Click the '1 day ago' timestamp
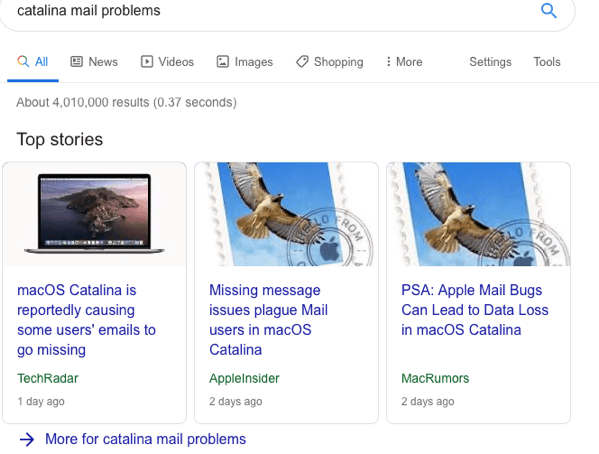The width and height of the screenshot is (599, 454). [41, 401]
